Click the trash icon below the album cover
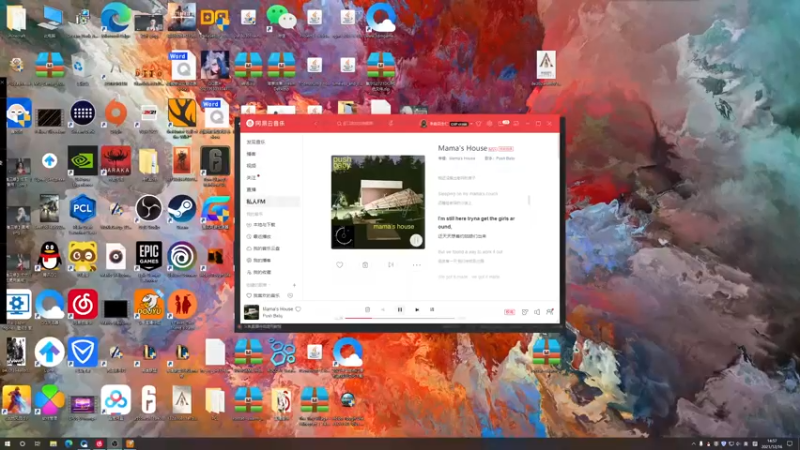The image size is (800, 450). [365, 265]
